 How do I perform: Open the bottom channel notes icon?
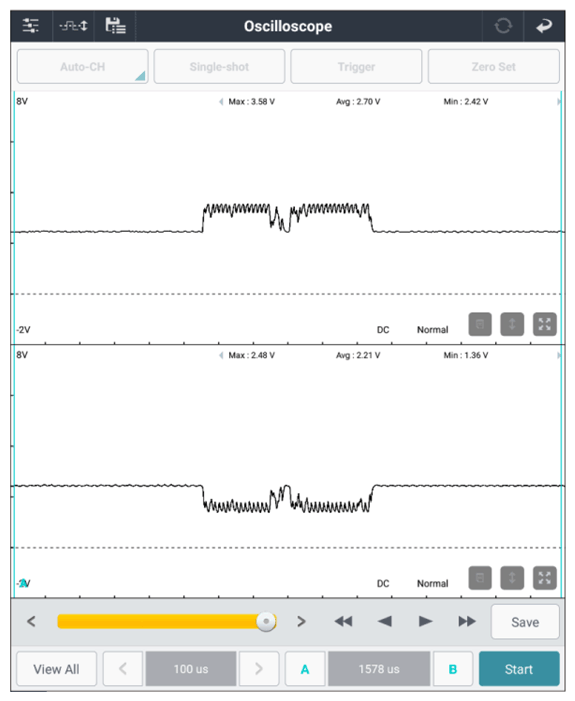click(x=480, y=578)
